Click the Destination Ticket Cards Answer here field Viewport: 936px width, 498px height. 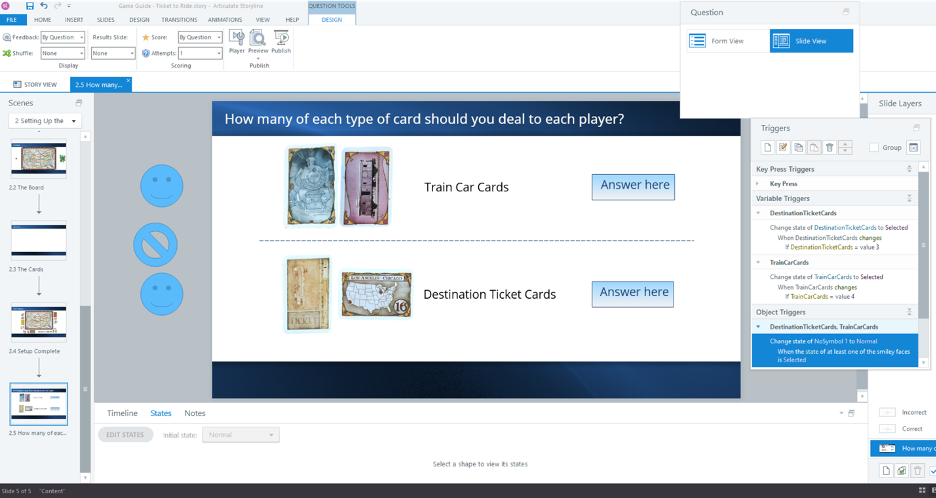click(x=633, y=294)
